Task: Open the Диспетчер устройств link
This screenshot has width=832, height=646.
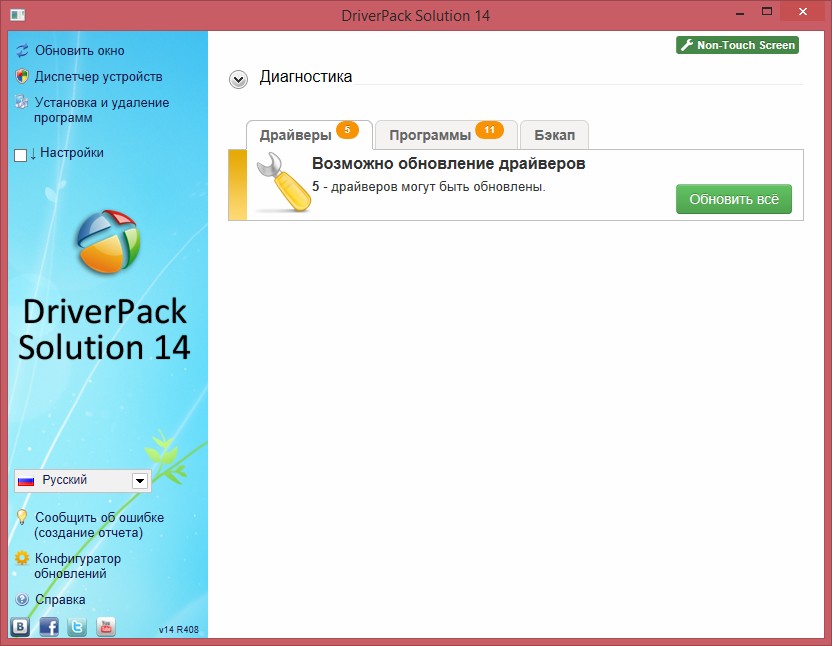Action: coord(99,76)
